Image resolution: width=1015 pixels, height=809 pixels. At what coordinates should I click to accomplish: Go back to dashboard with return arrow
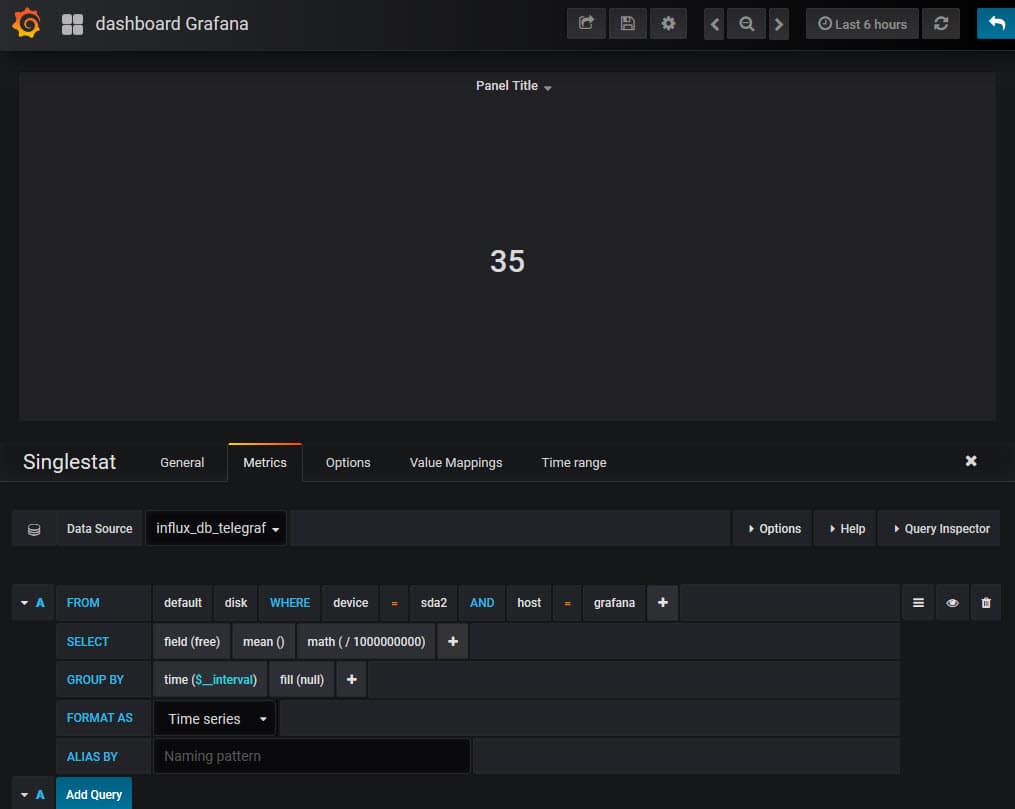996,24
